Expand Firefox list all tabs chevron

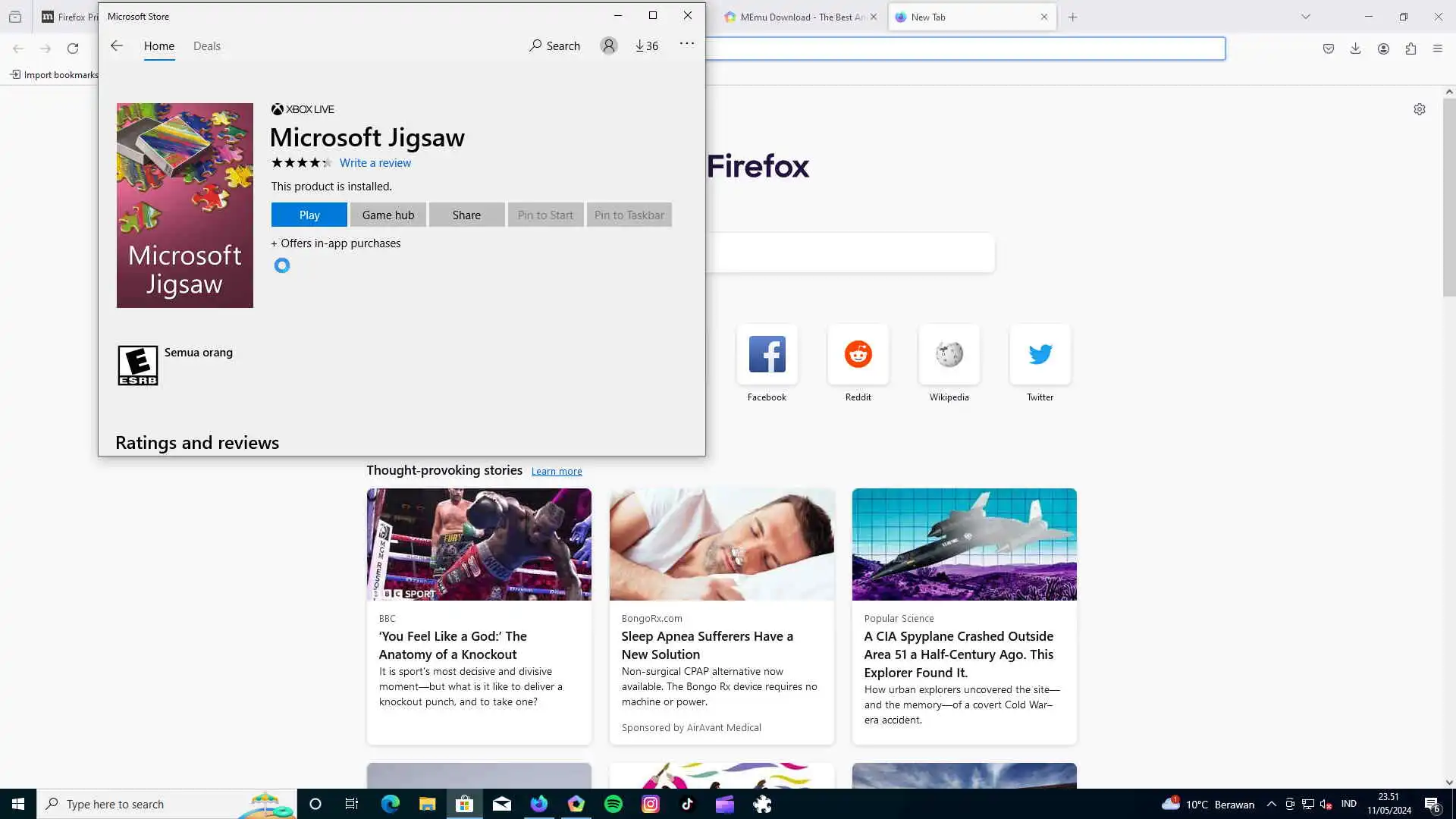tap(1306, 17)
